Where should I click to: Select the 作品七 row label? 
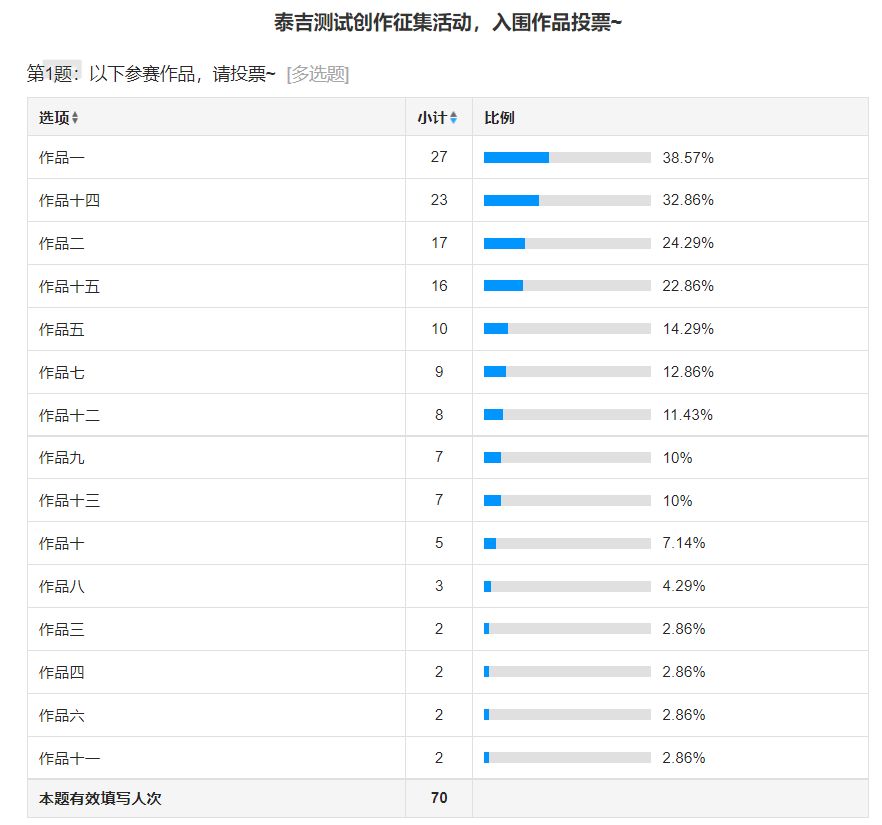(62, 373)
